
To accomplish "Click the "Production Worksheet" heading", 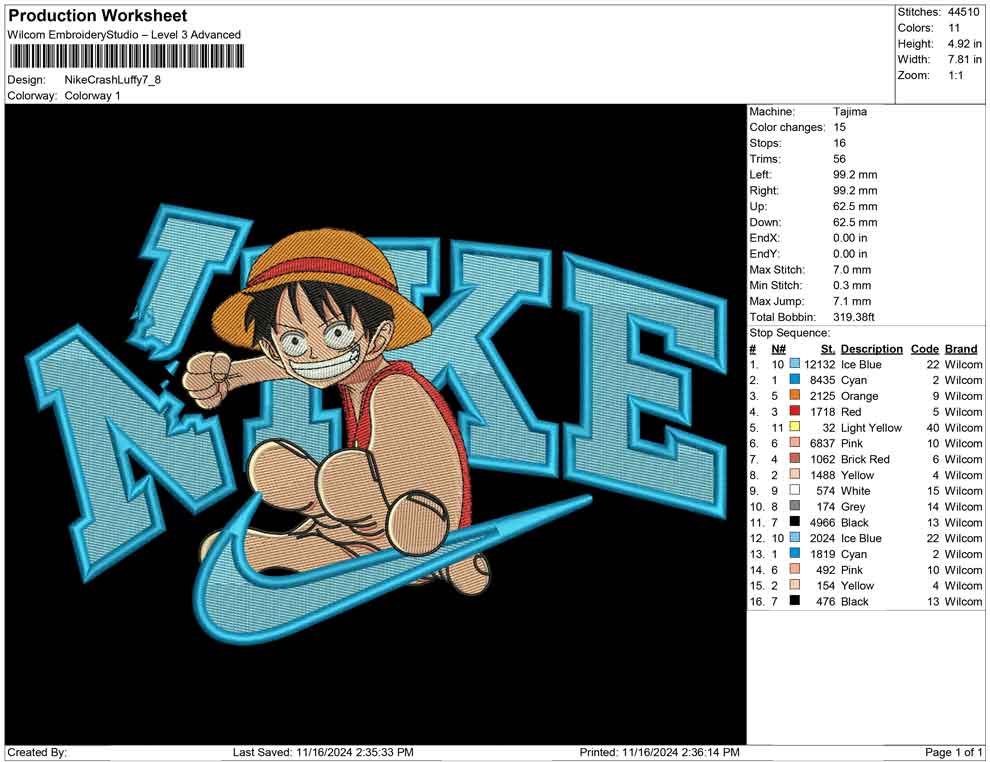I will point(98,16).
